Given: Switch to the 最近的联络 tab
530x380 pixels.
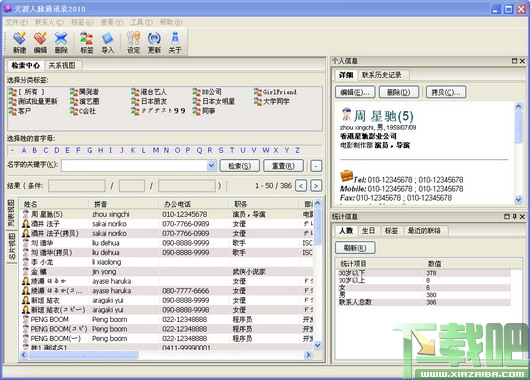Looking at the screenshot, I should pyautogui.click(x=424, y=231).
